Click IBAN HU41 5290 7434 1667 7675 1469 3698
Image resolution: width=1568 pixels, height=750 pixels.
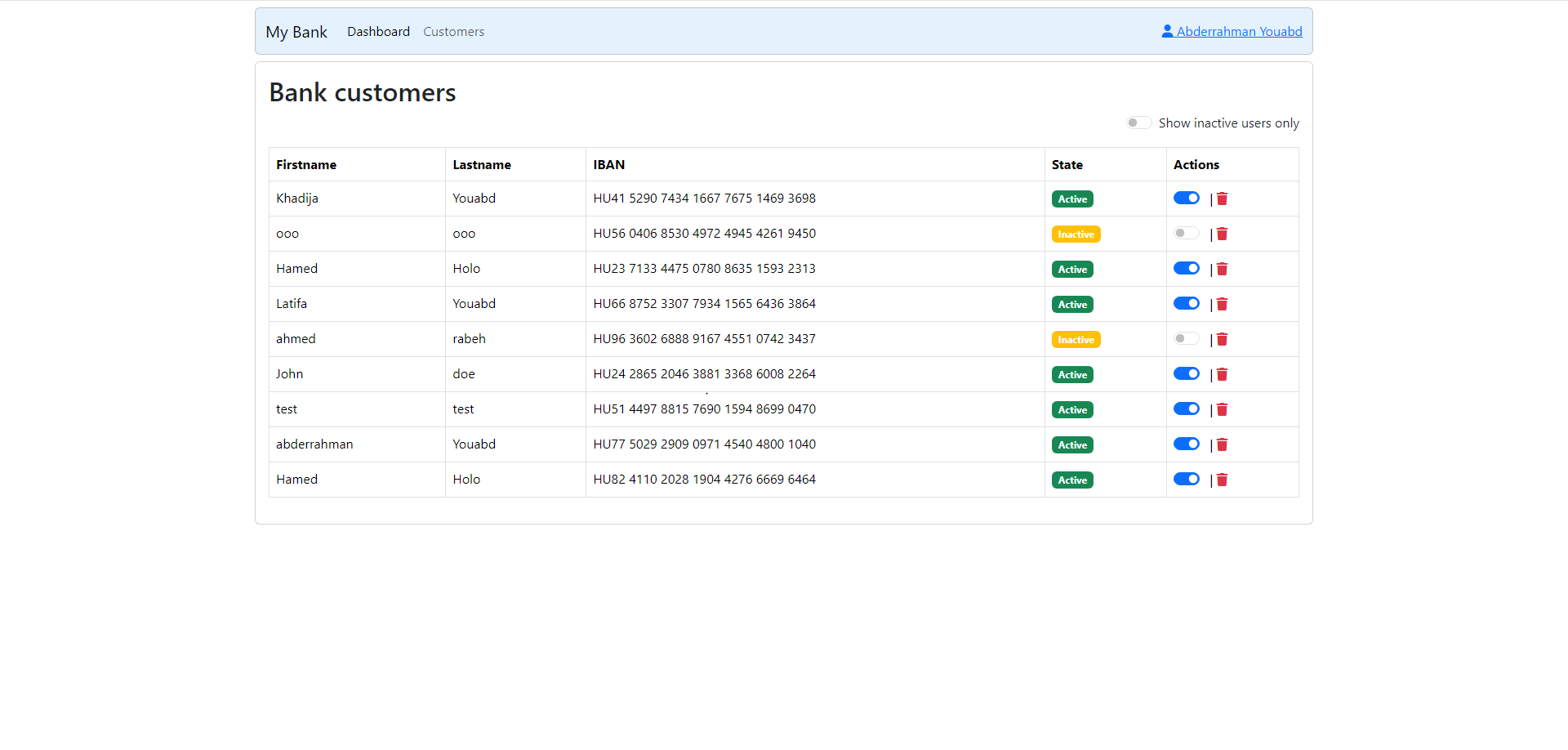pyautogui.click(x=704, y=198)
